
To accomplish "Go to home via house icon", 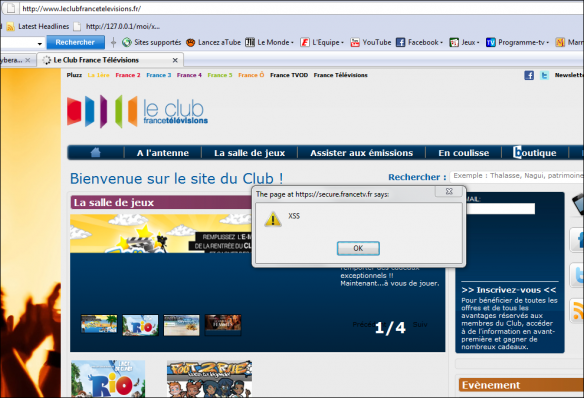I will 96,152.
